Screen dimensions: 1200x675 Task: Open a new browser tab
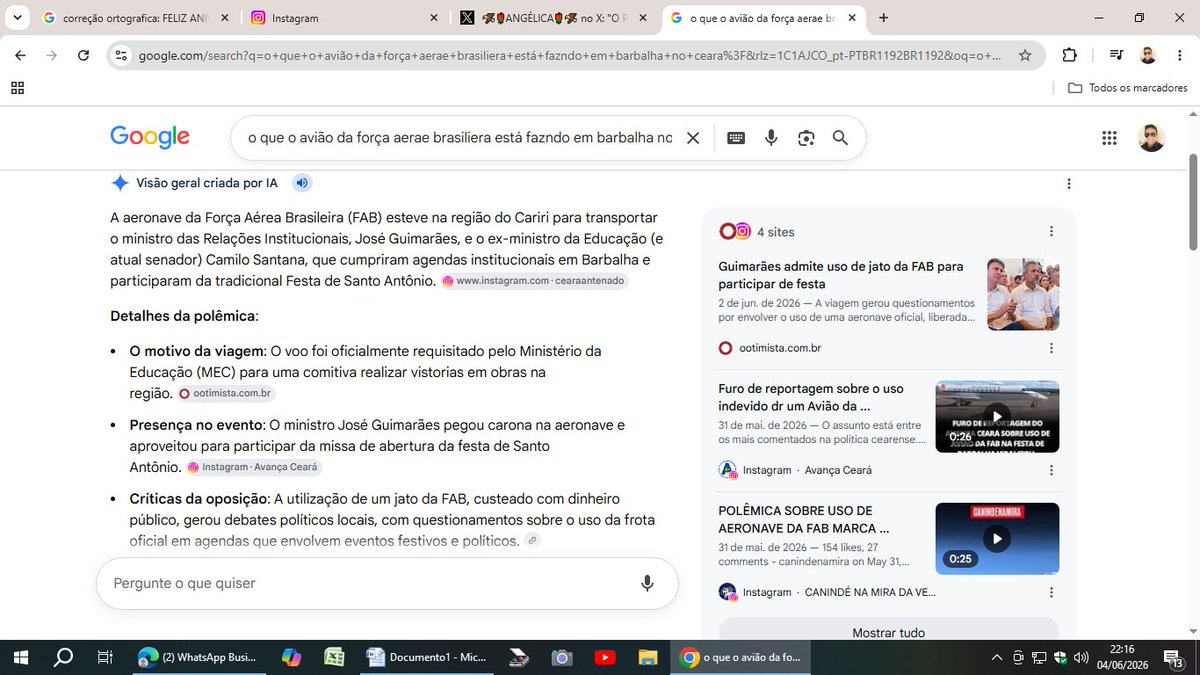coord(883,18)
